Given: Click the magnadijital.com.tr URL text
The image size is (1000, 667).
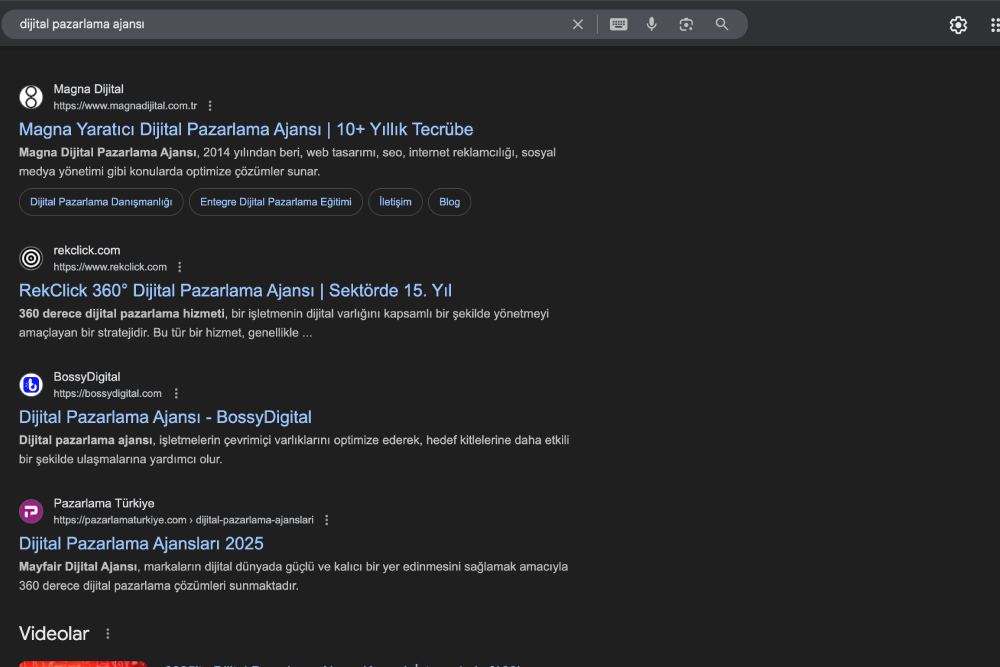Looking at the screenshot, I should 125,106.
